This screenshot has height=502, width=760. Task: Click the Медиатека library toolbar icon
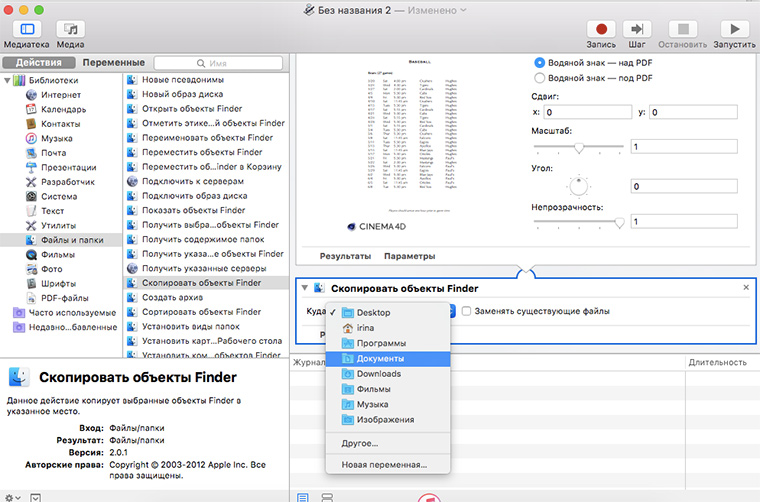[26, 30]
